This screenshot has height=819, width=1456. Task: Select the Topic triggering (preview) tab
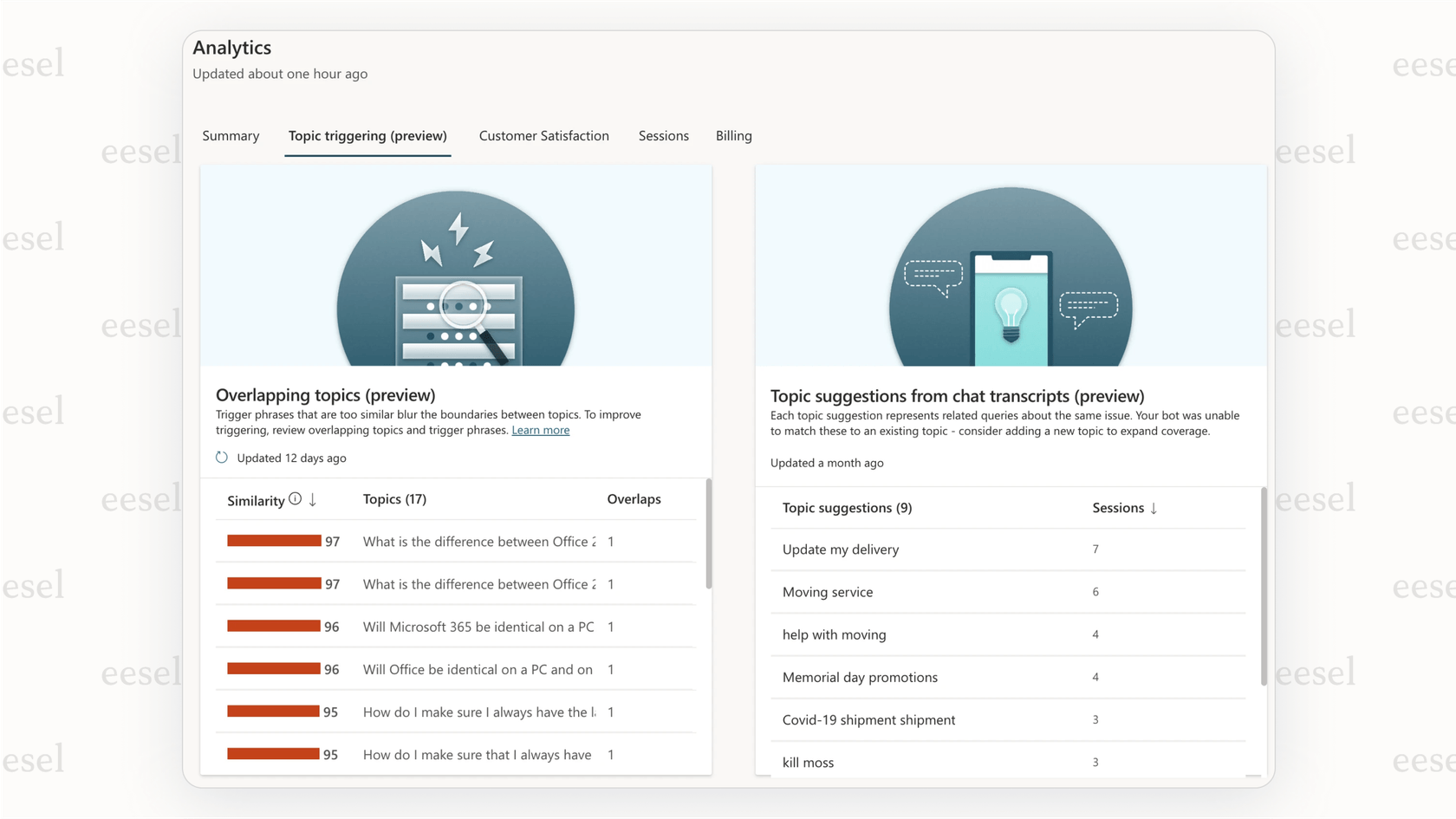point(367,135)
